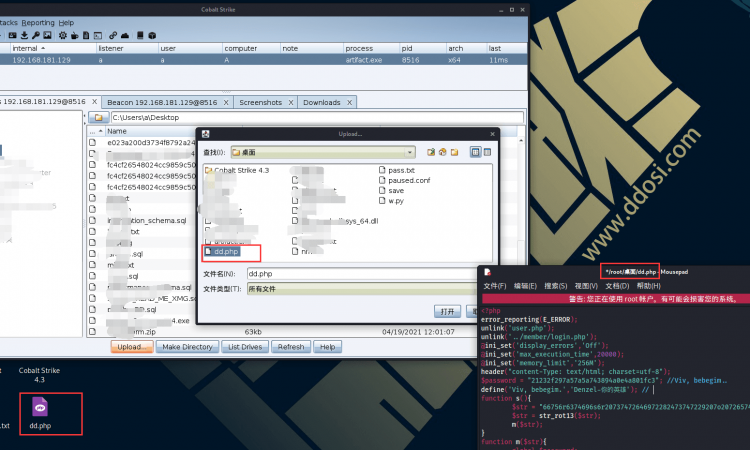
Task: Open the 桌面 look-in dropdown
Action: [323, 152]
